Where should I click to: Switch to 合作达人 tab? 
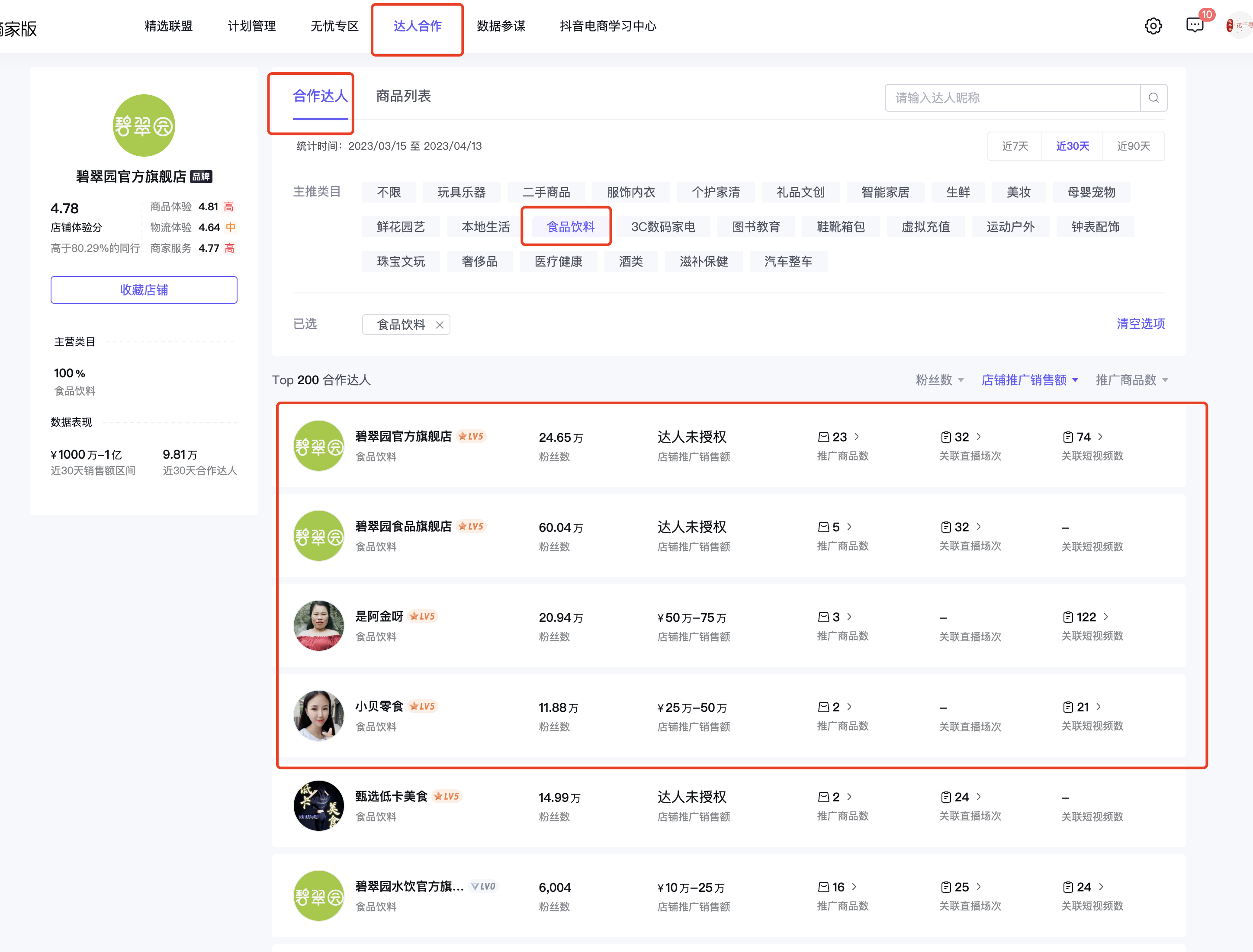tap(320, 96)
